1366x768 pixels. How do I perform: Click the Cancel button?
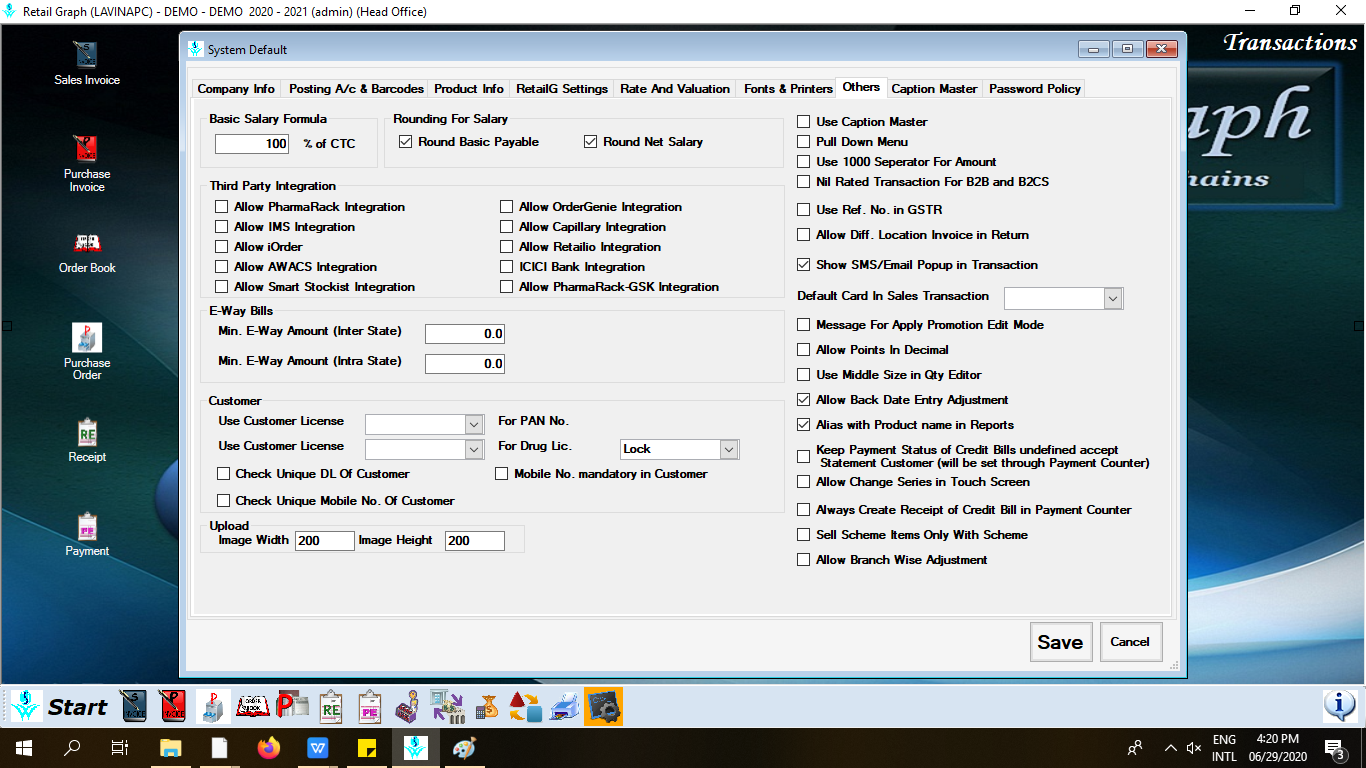[x=1130, y=642]
